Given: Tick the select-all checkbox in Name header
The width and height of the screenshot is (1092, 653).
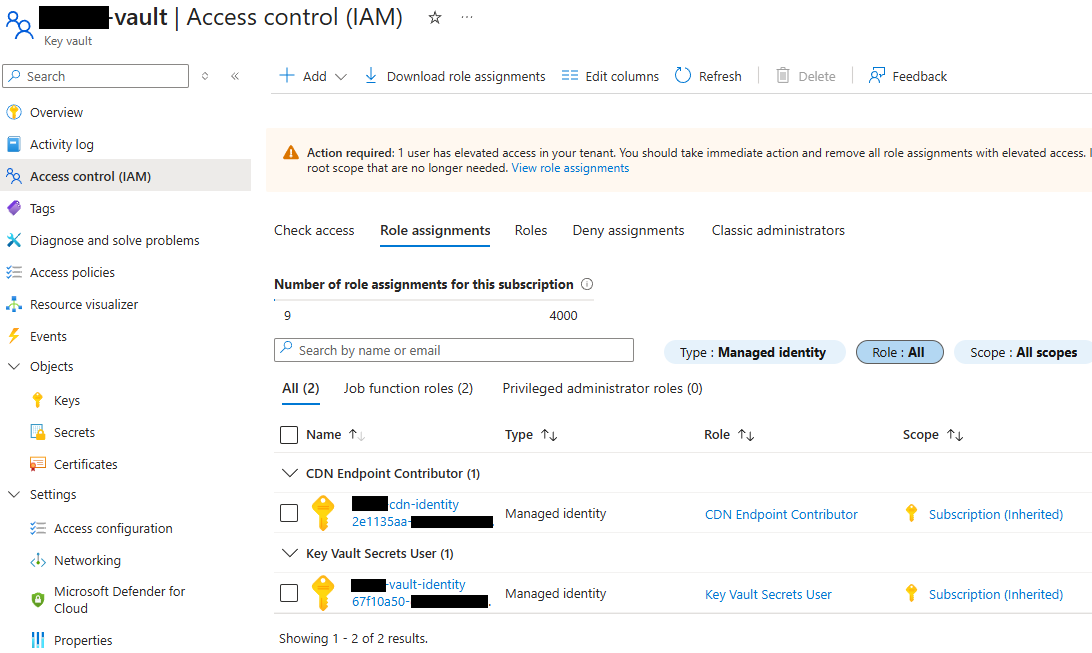Looking at the screenshot, I should (289, 435).
